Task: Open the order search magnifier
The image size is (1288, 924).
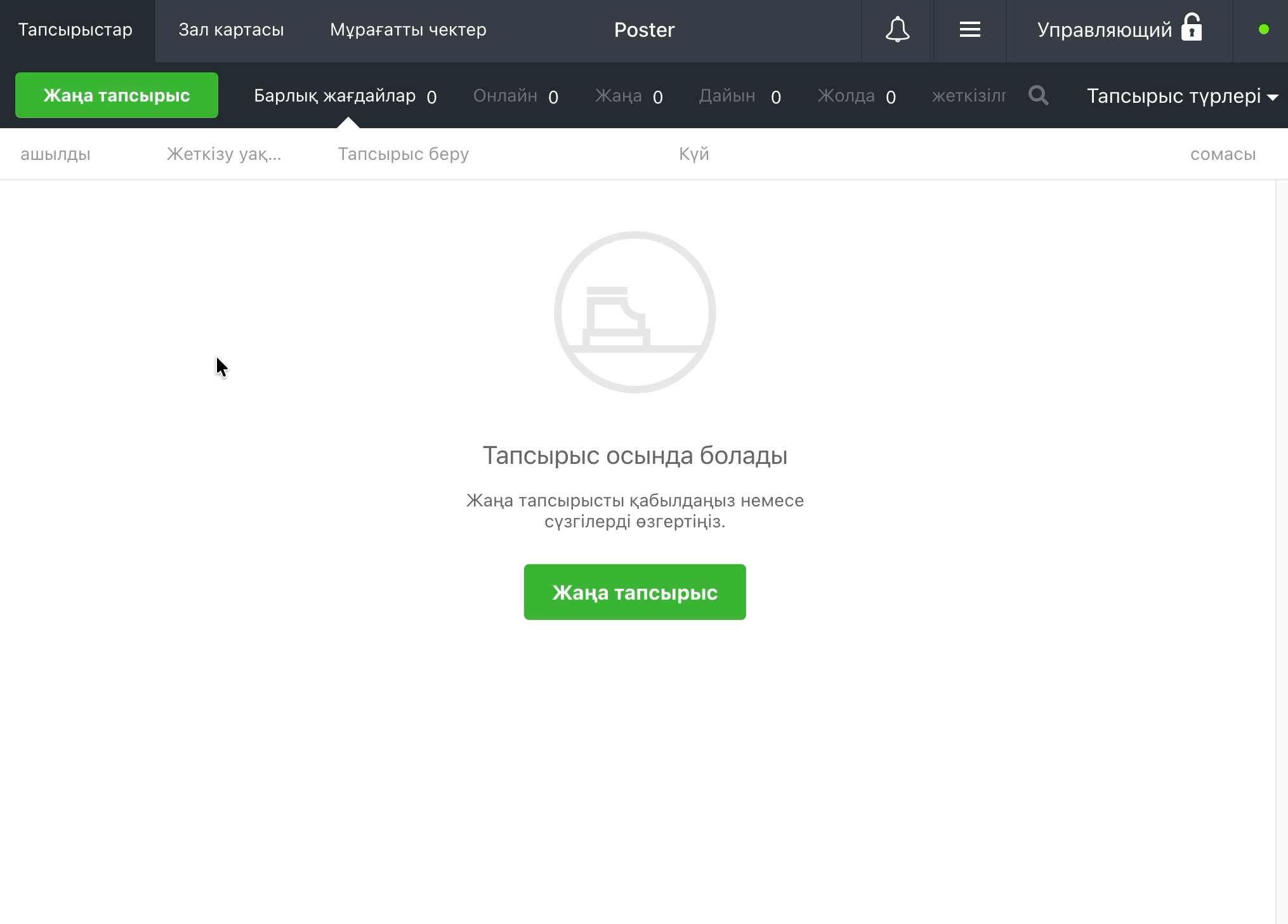Action: tap(1038, 96)
